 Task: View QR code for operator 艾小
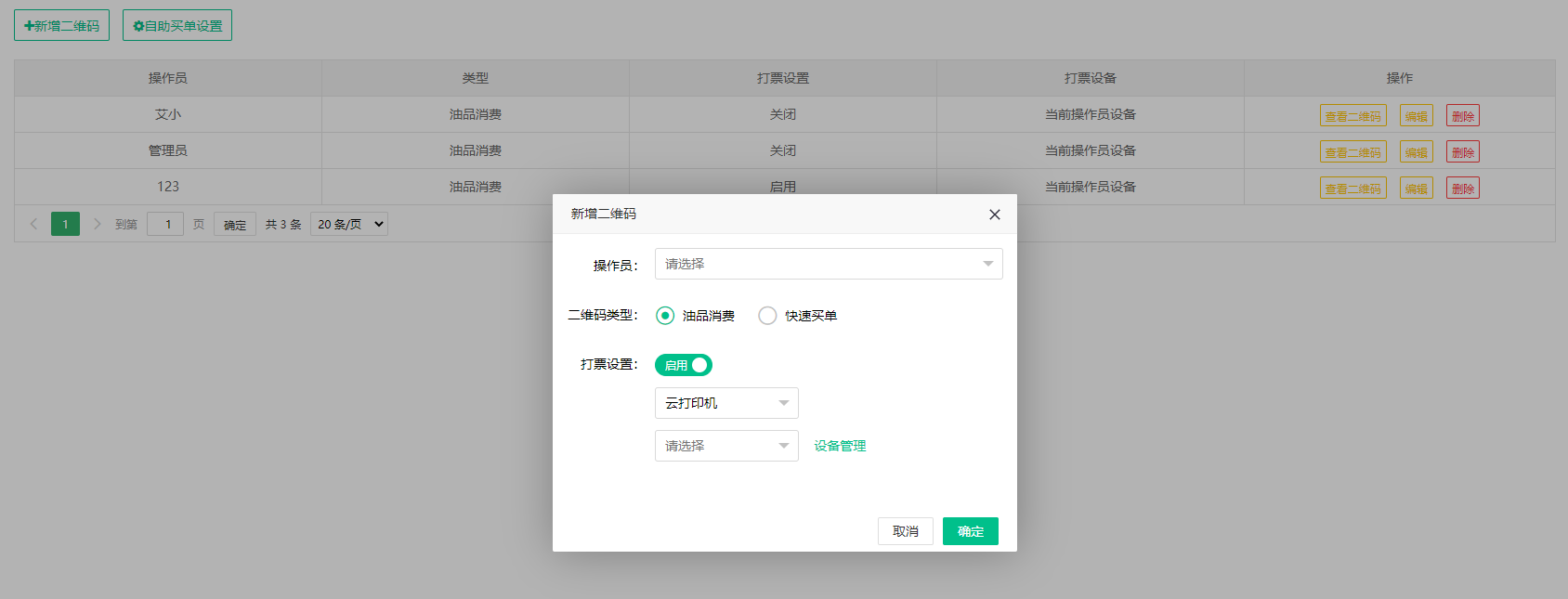(x=1352, y=116)
